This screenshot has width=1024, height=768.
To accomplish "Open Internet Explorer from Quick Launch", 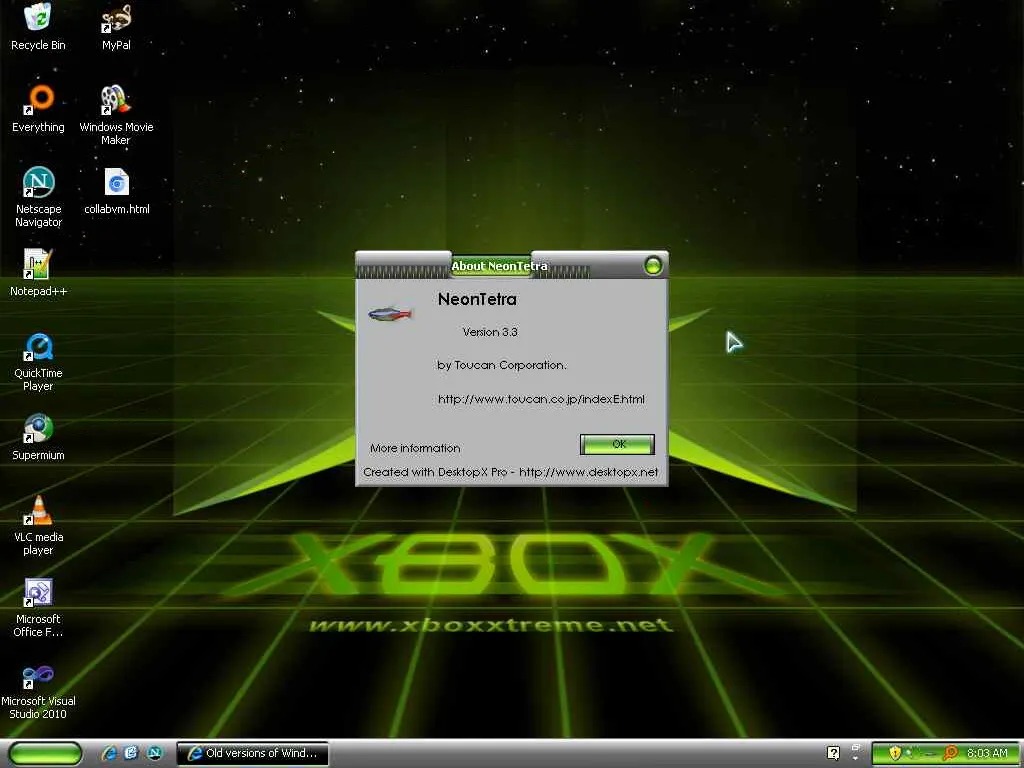I will 109,753.
